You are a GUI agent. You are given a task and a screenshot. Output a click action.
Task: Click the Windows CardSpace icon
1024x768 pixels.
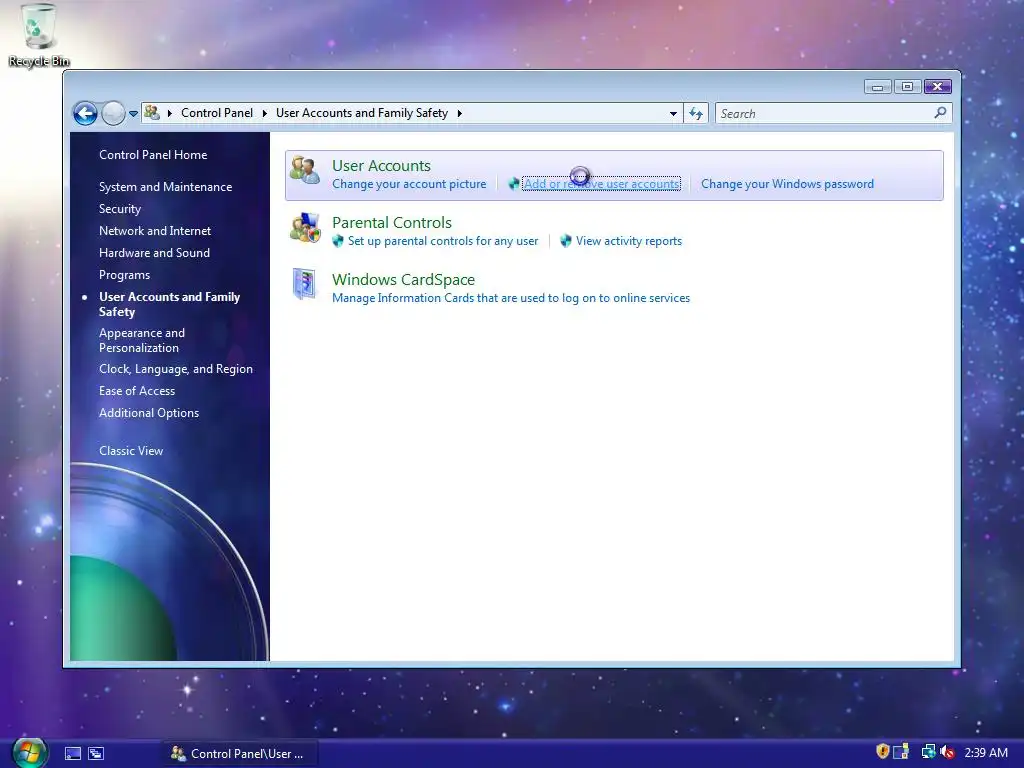[304, 284]
